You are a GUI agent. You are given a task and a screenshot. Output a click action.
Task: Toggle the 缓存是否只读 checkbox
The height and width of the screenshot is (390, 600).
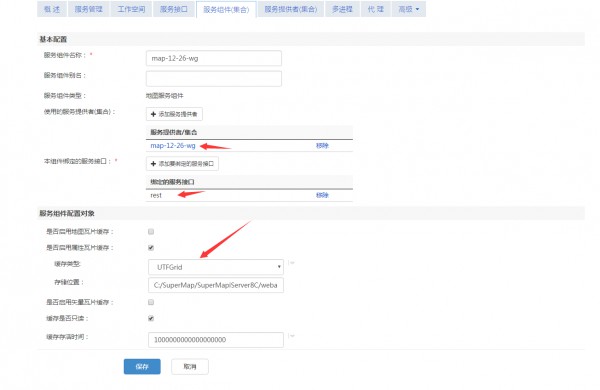click(x=151, y=318)
